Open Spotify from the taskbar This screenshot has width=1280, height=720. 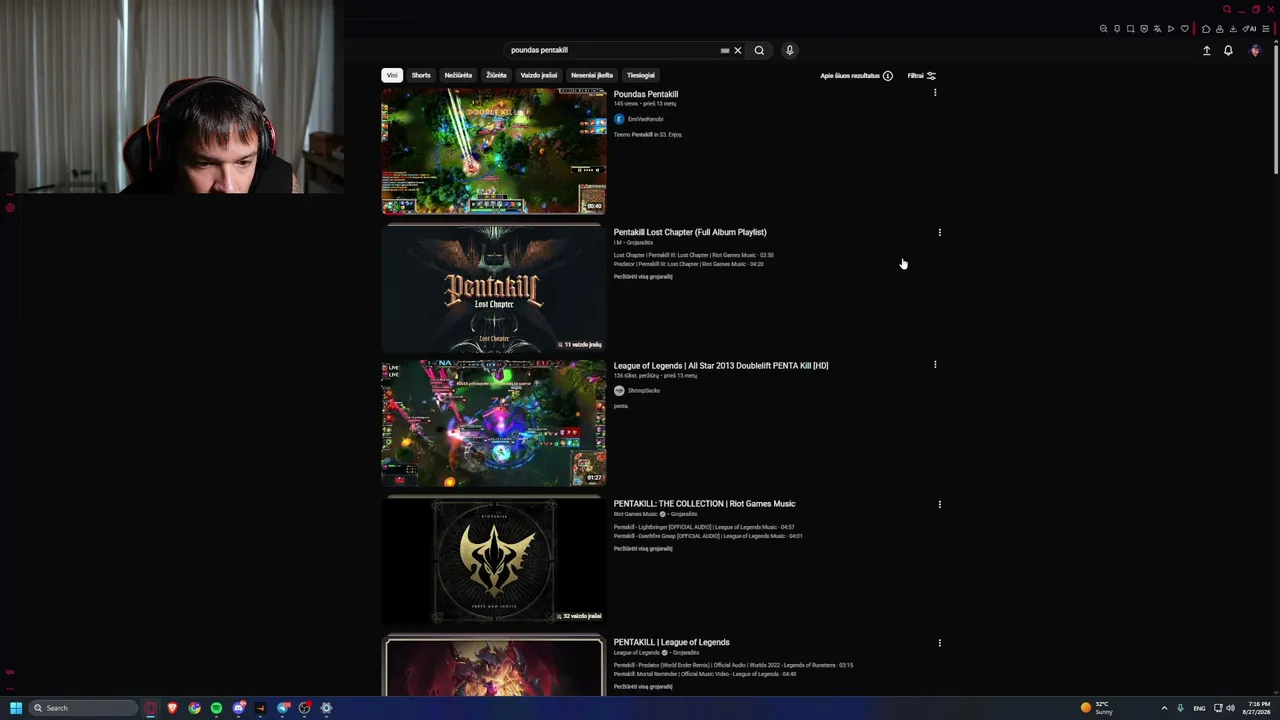(x=216, y=708)
